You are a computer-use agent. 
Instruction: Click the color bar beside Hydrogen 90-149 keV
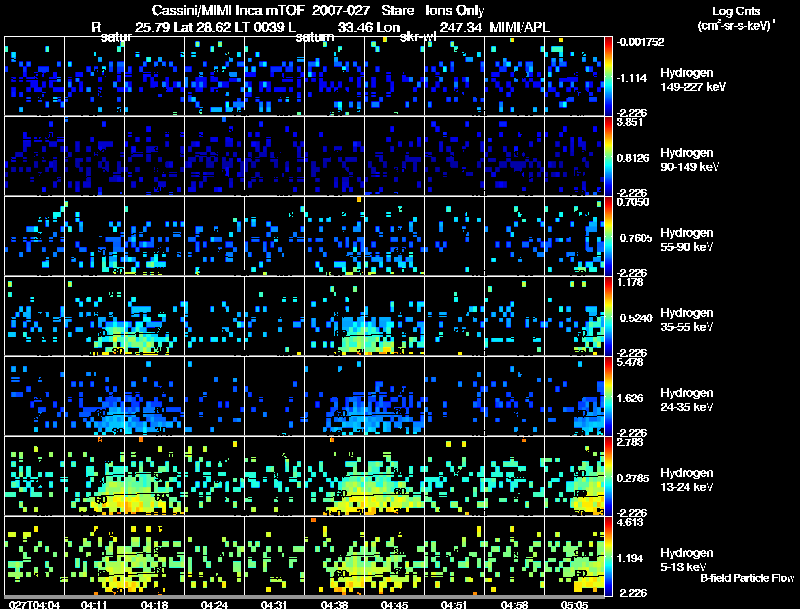coord(608,156)
